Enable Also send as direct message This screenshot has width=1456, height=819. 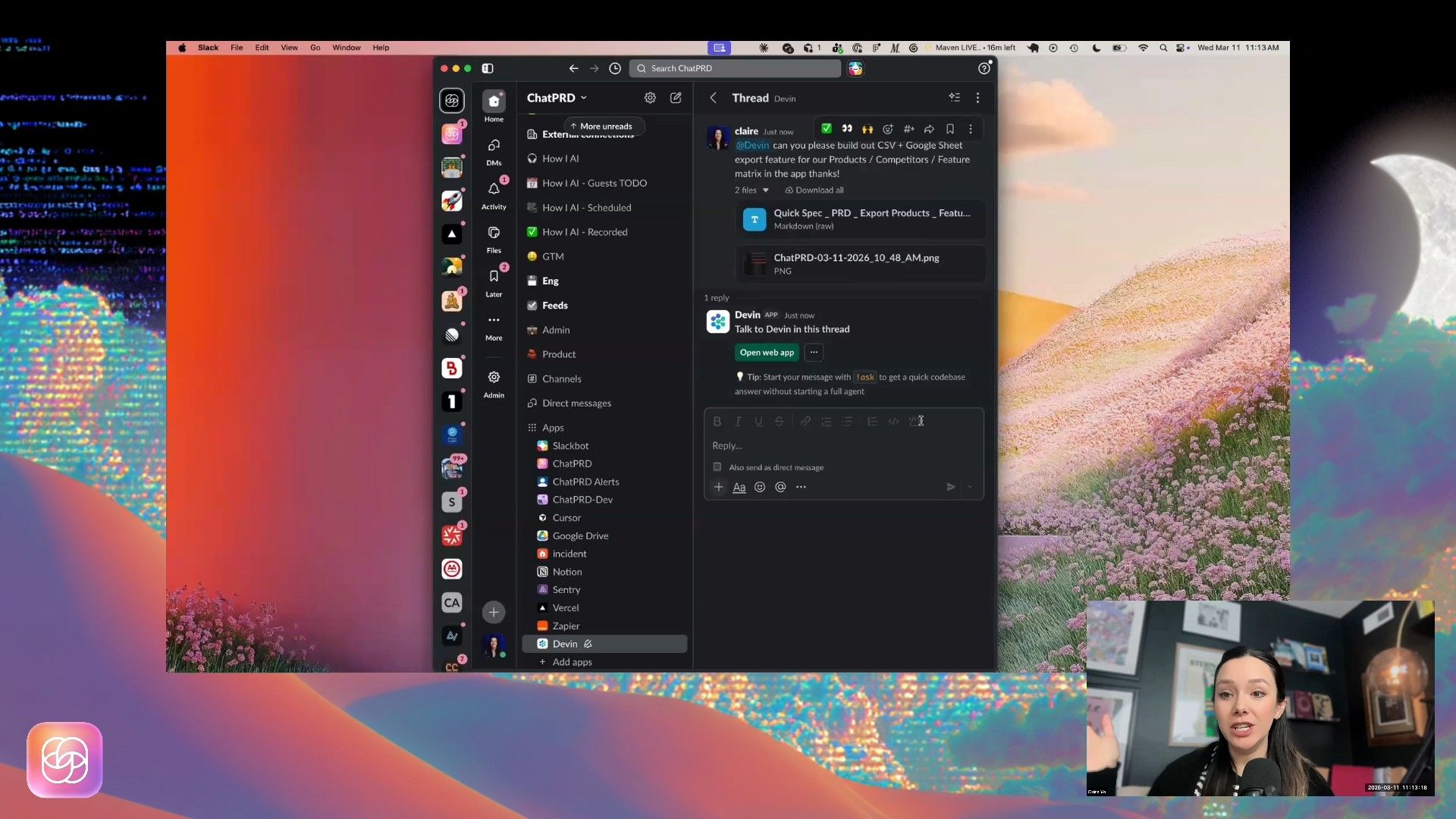pyautogui.click(x=717, y=467)
